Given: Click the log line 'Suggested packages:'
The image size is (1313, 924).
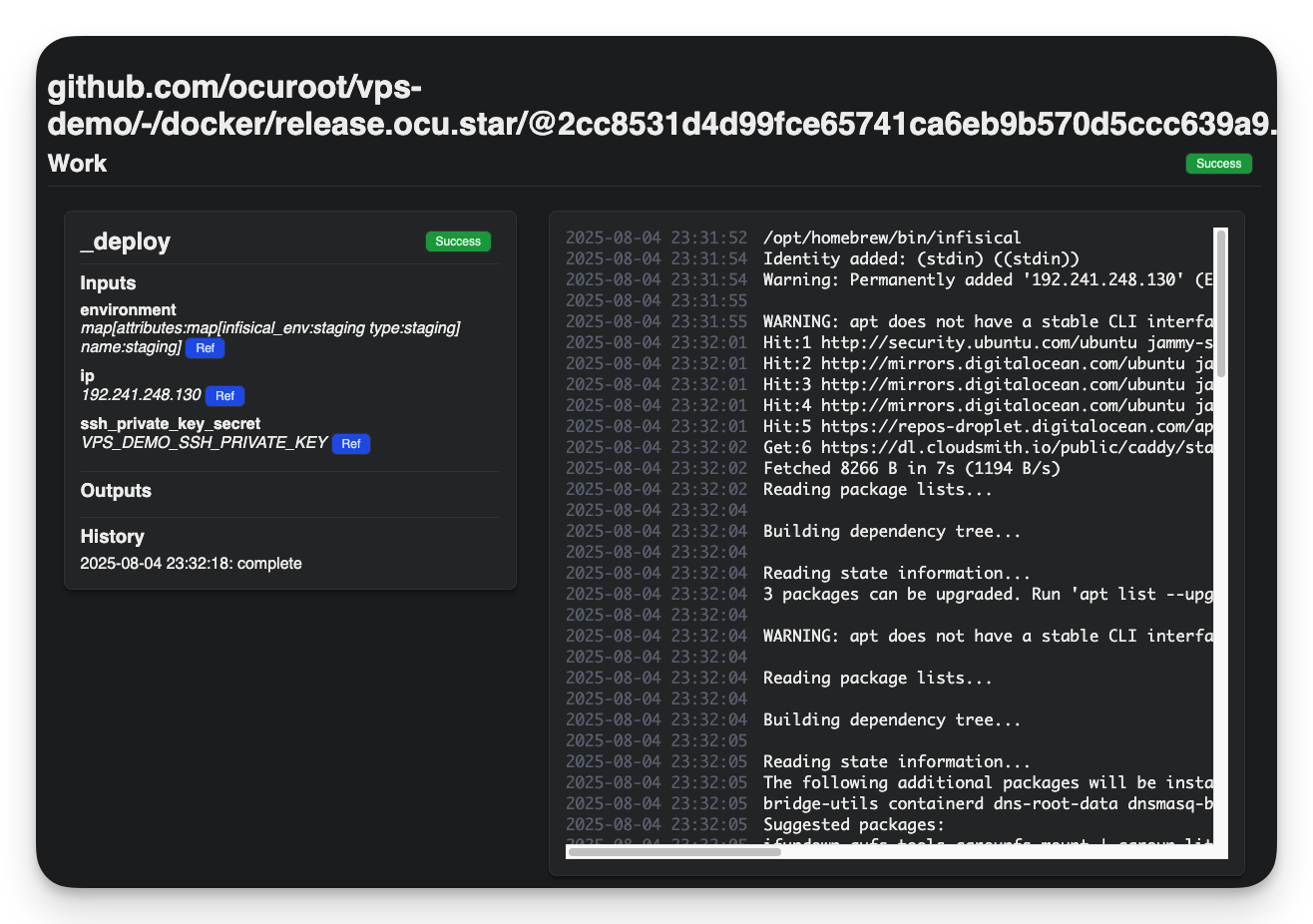Looking at the screenshot, I should click(853, 824).
